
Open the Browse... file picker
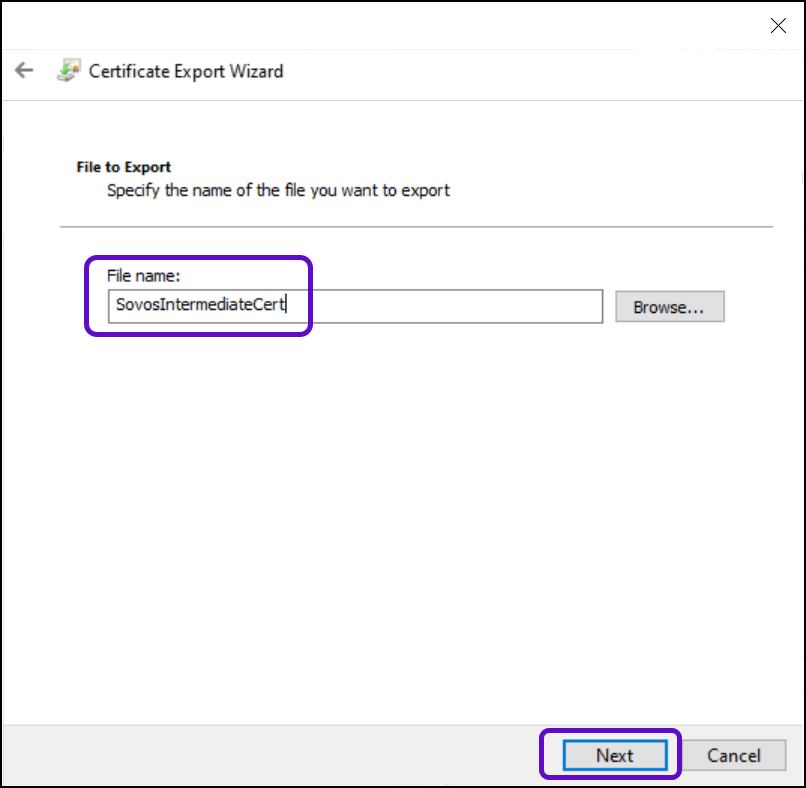[669, 307]
